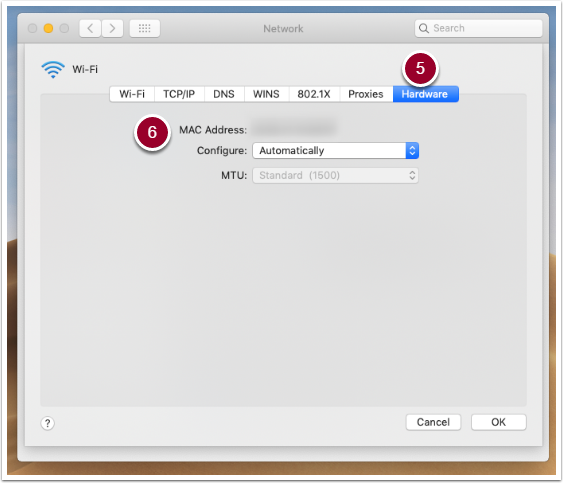Image resolution: width=563 pixels, height=483 pixels.
Task: Click the yellow minimize window button
Action: [x=48, y=28]
